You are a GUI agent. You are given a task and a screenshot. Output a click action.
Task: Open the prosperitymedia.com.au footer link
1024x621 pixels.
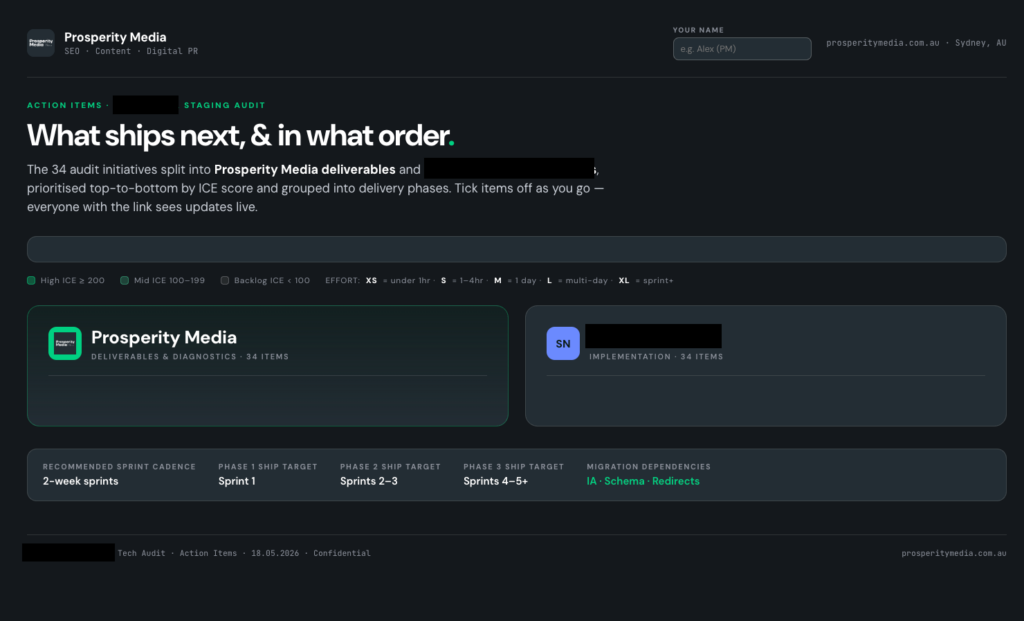(x=953, y=553)
